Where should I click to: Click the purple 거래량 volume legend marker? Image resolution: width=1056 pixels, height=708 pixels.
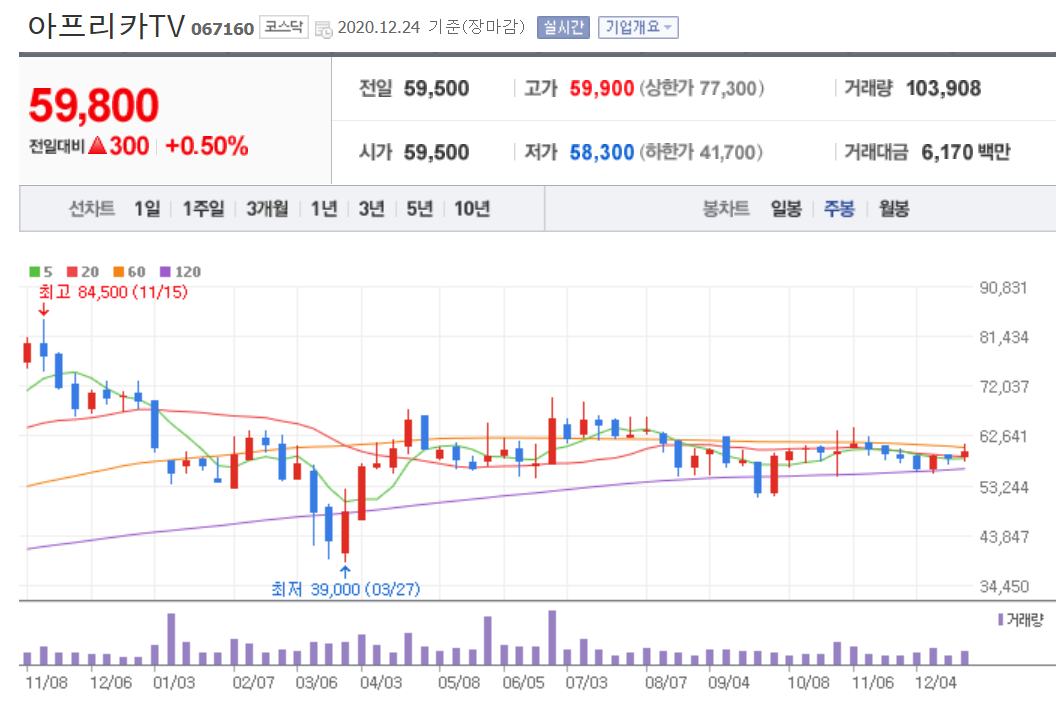click(x=1001, y=619)
